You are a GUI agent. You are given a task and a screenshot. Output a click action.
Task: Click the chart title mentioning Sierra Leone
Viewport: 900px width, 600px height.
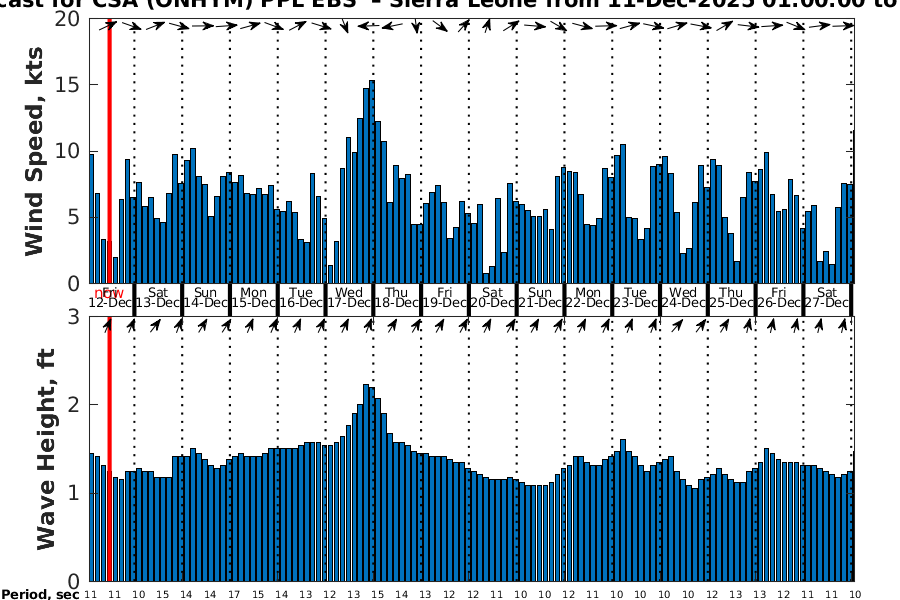[450, 5]
